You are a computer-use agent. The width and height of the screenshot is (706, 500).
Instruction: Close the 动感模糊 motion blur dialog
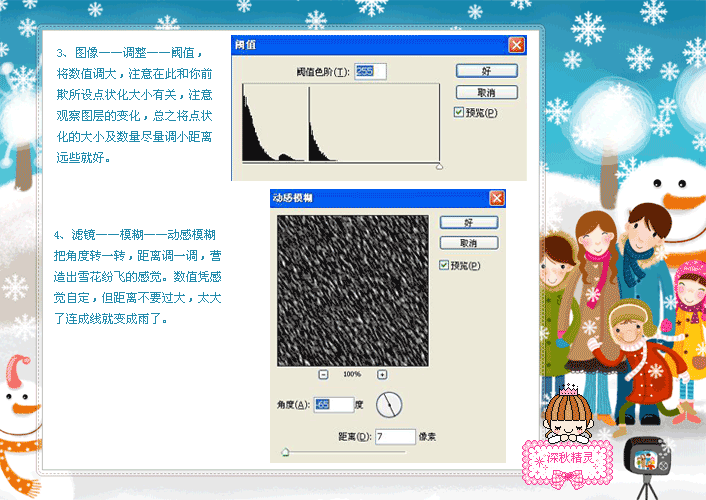495,198
